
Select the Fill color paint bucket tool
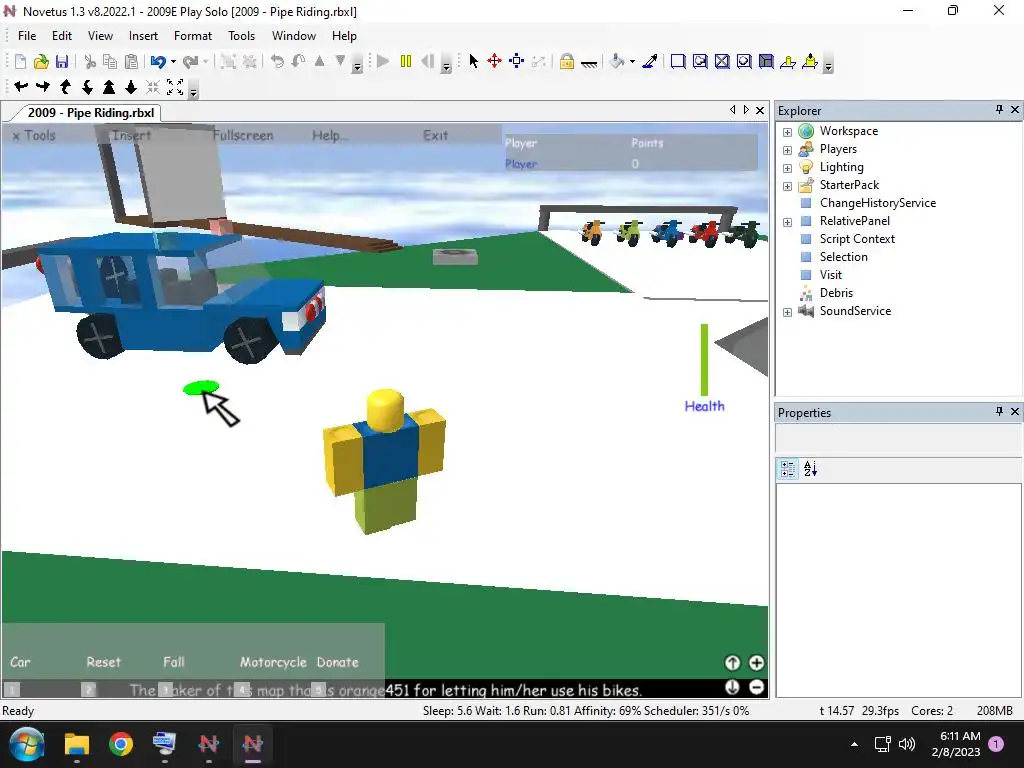click(x=617, y=61)
